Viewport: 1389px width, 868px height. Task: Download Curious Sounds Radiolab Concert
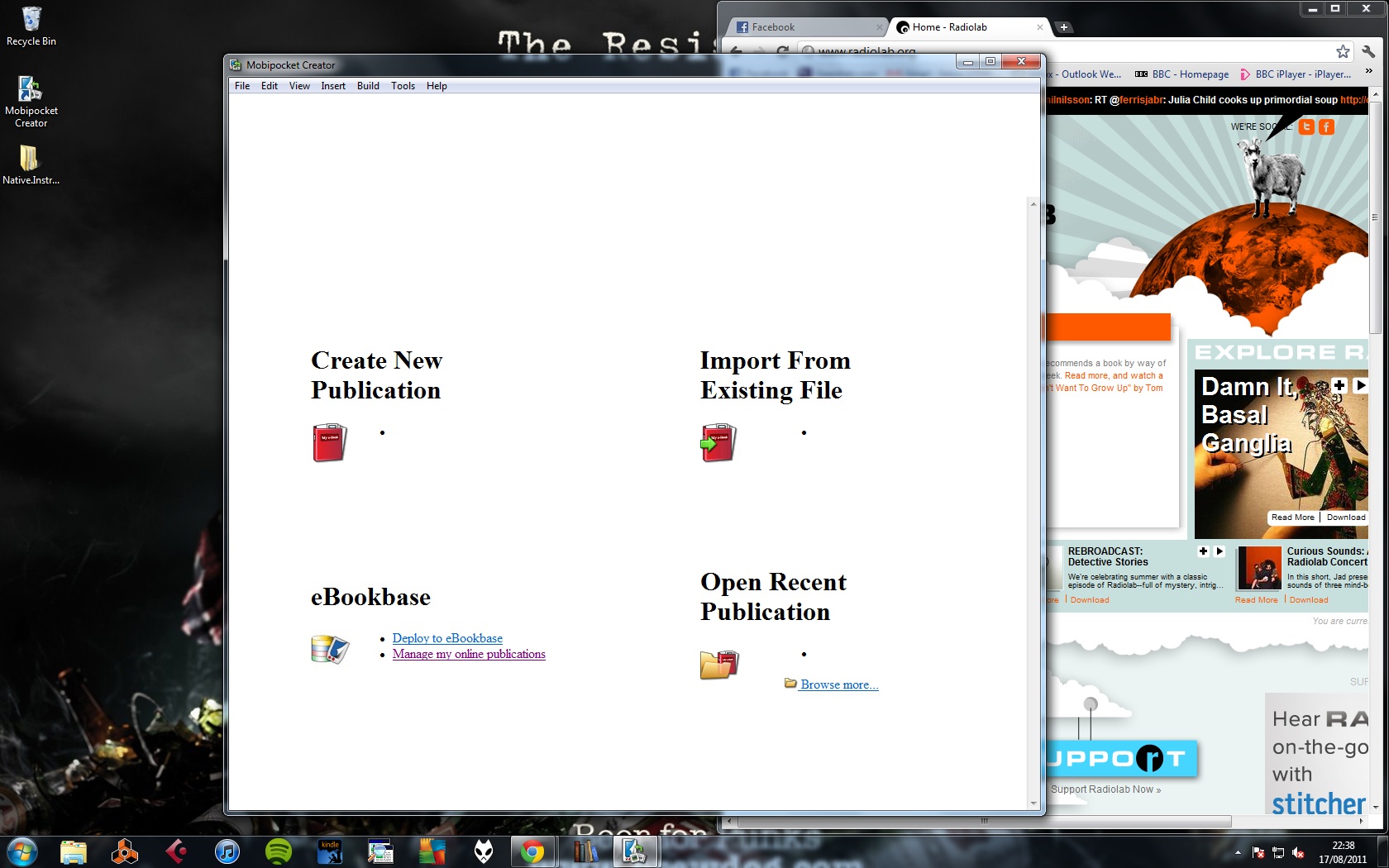tap(1309, 600)
